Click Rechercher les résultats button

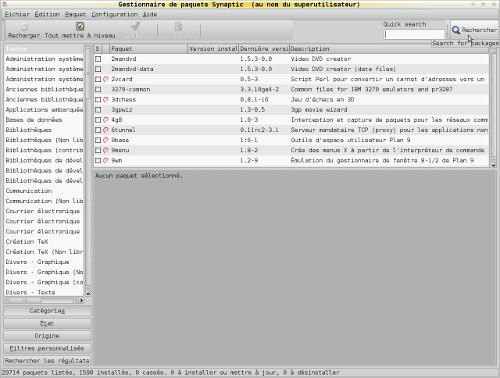coord(47,361)
